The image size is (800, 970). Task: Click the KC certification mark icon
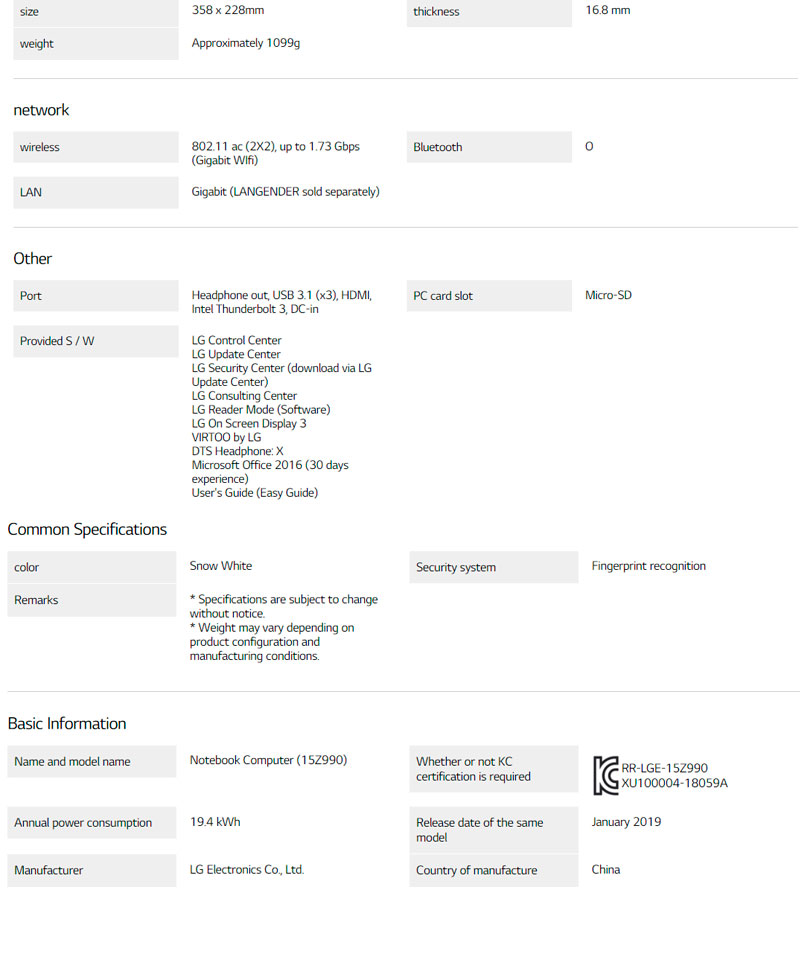point(606,775)
